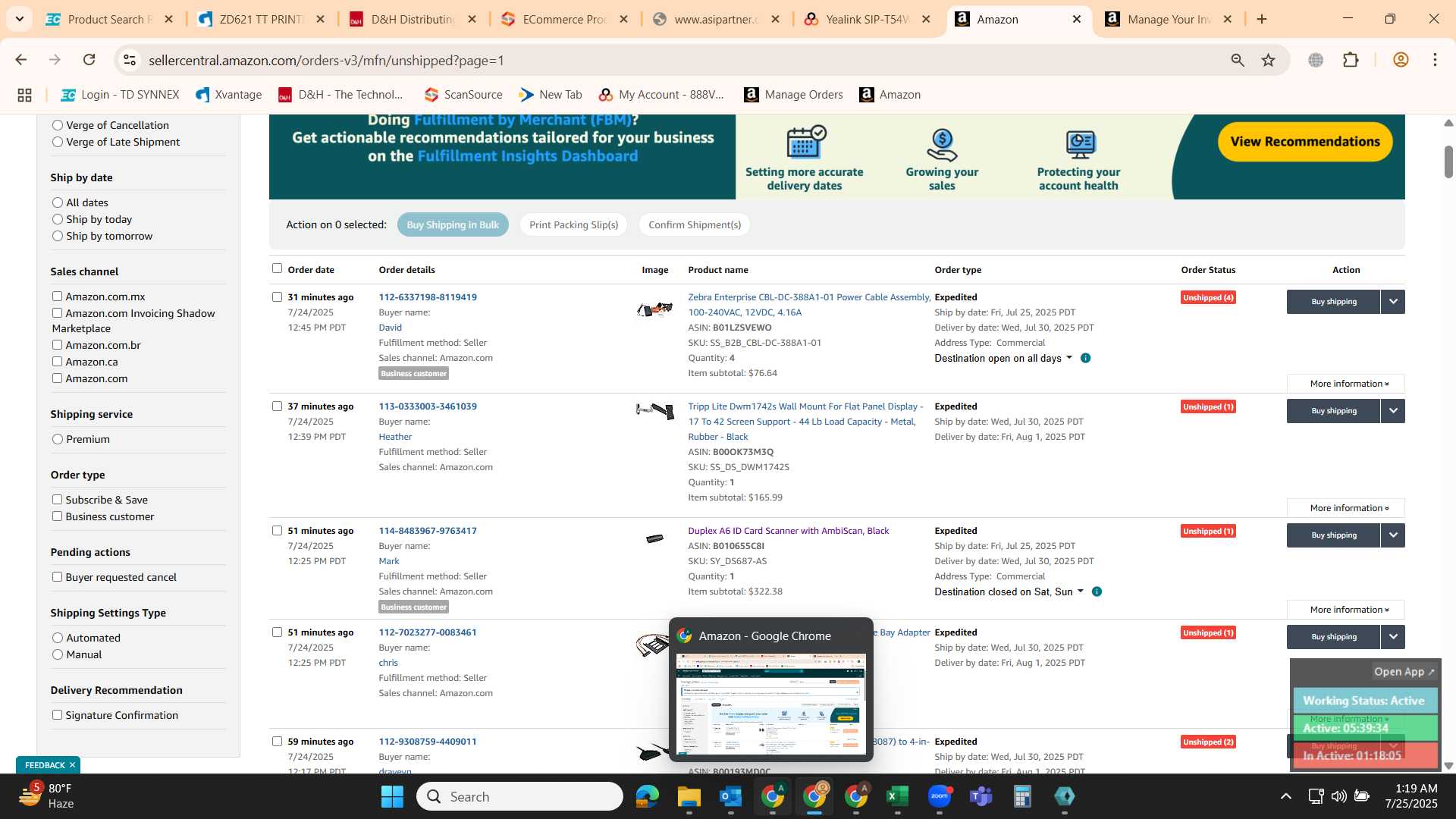Viewport: 1456px width, 819px height.
Task: Select order 112-6337198-8119419 checkbox
Action: point(277,297)
